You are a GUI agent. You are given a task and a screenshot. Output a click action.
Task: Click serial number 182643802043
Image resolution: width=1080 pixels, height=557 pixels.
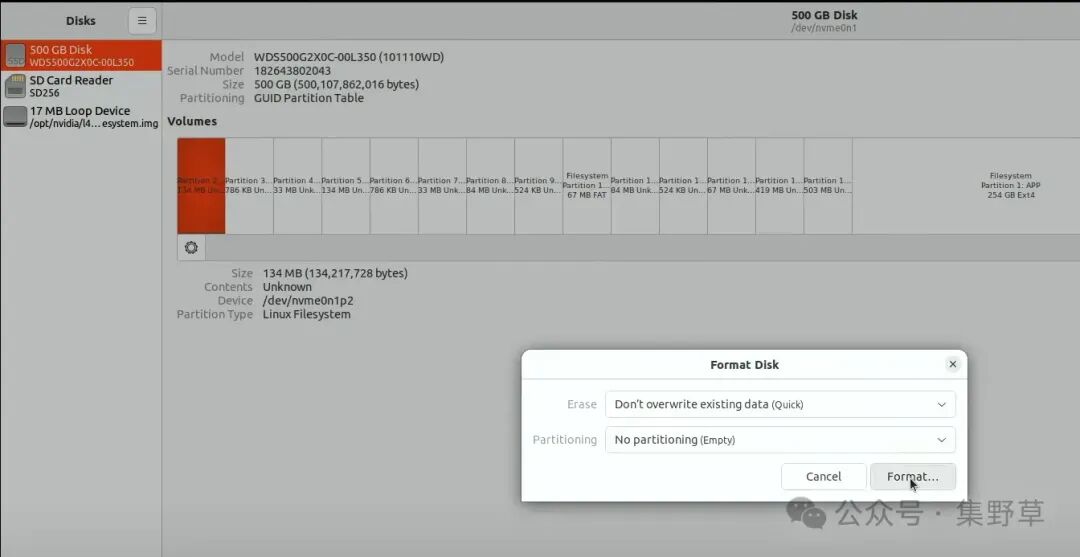(293, 71)
